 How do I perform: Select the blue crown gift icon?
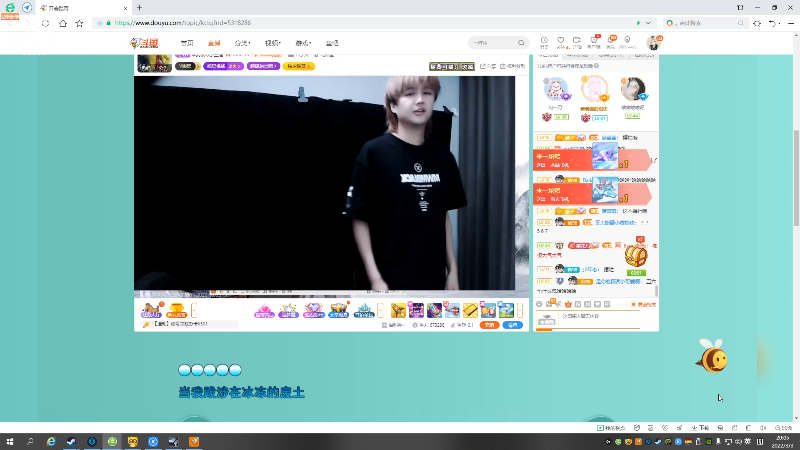(364, 310)
